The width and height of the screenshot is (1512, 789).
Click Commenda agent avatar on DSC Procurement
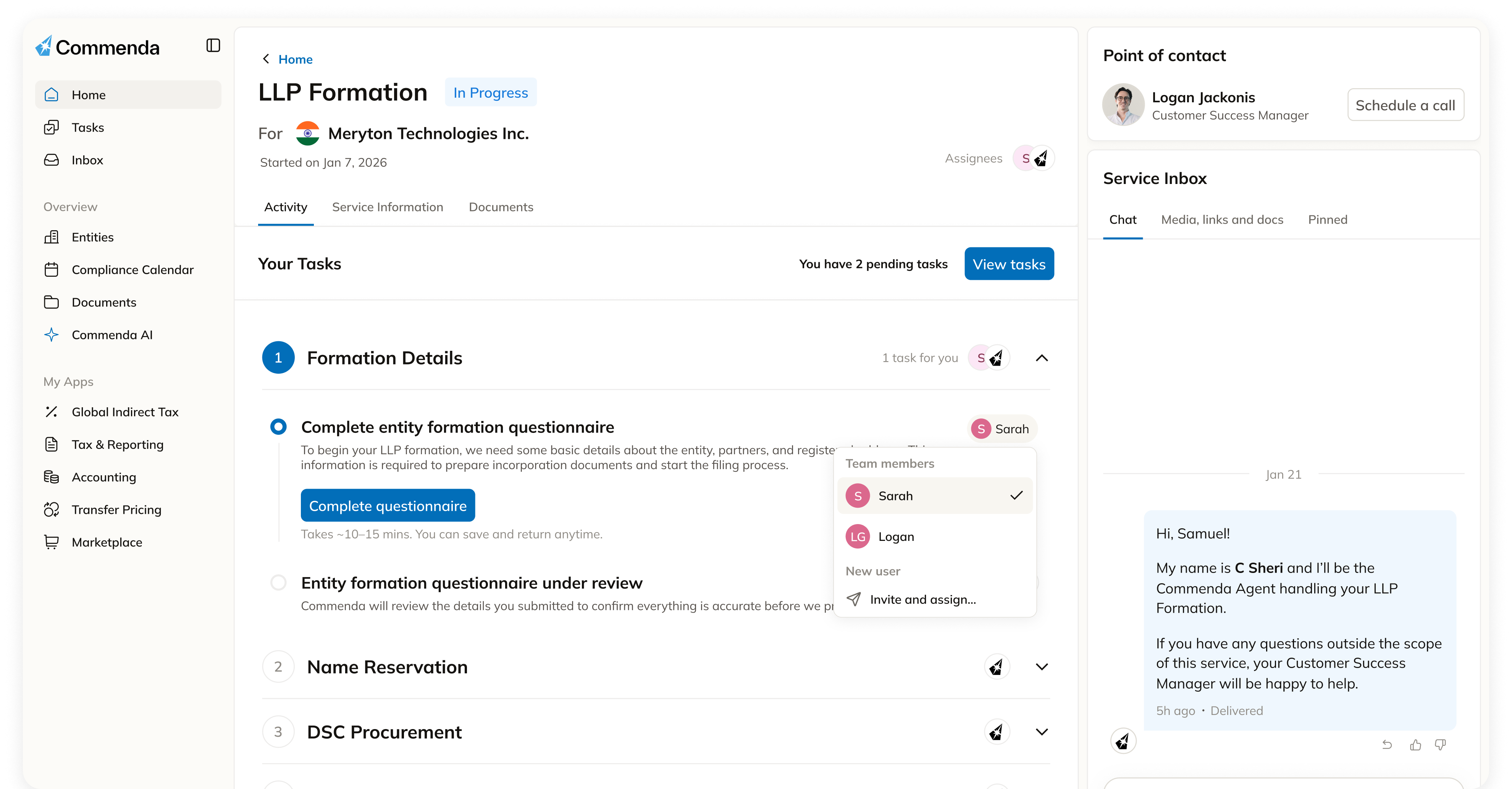tap(997, 732)
